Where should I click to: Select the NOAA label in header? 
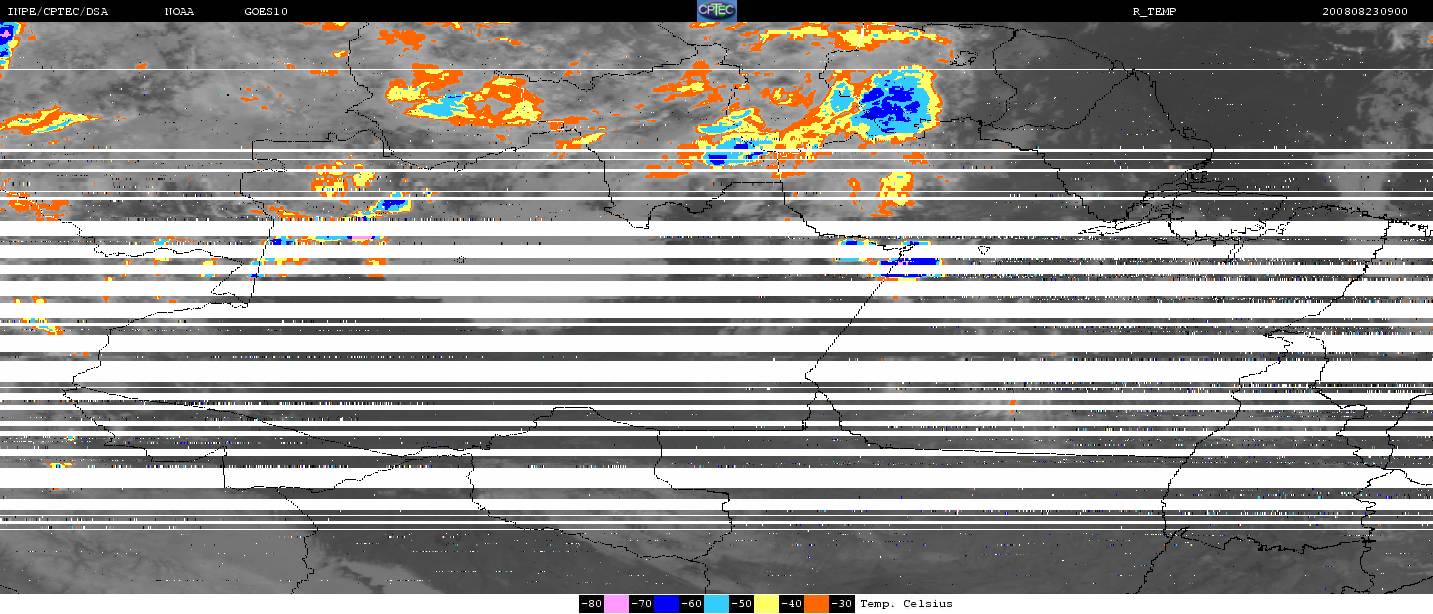point(180,12)
